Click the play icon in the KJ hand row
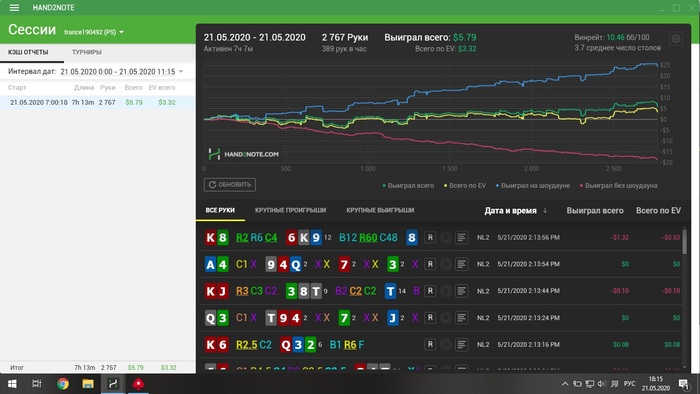 (x=446, y=291)
